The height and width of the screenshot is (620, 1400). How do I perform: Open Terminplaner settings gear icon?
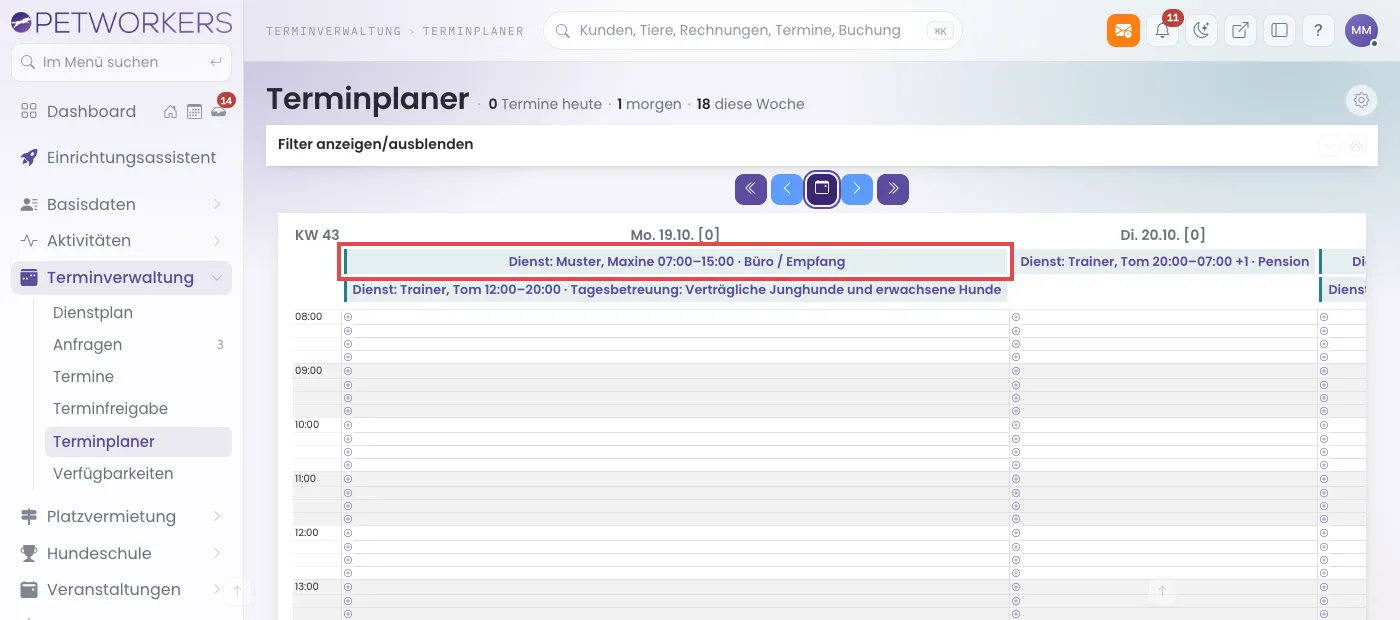pyautogui.click(x=1361, y=100)
